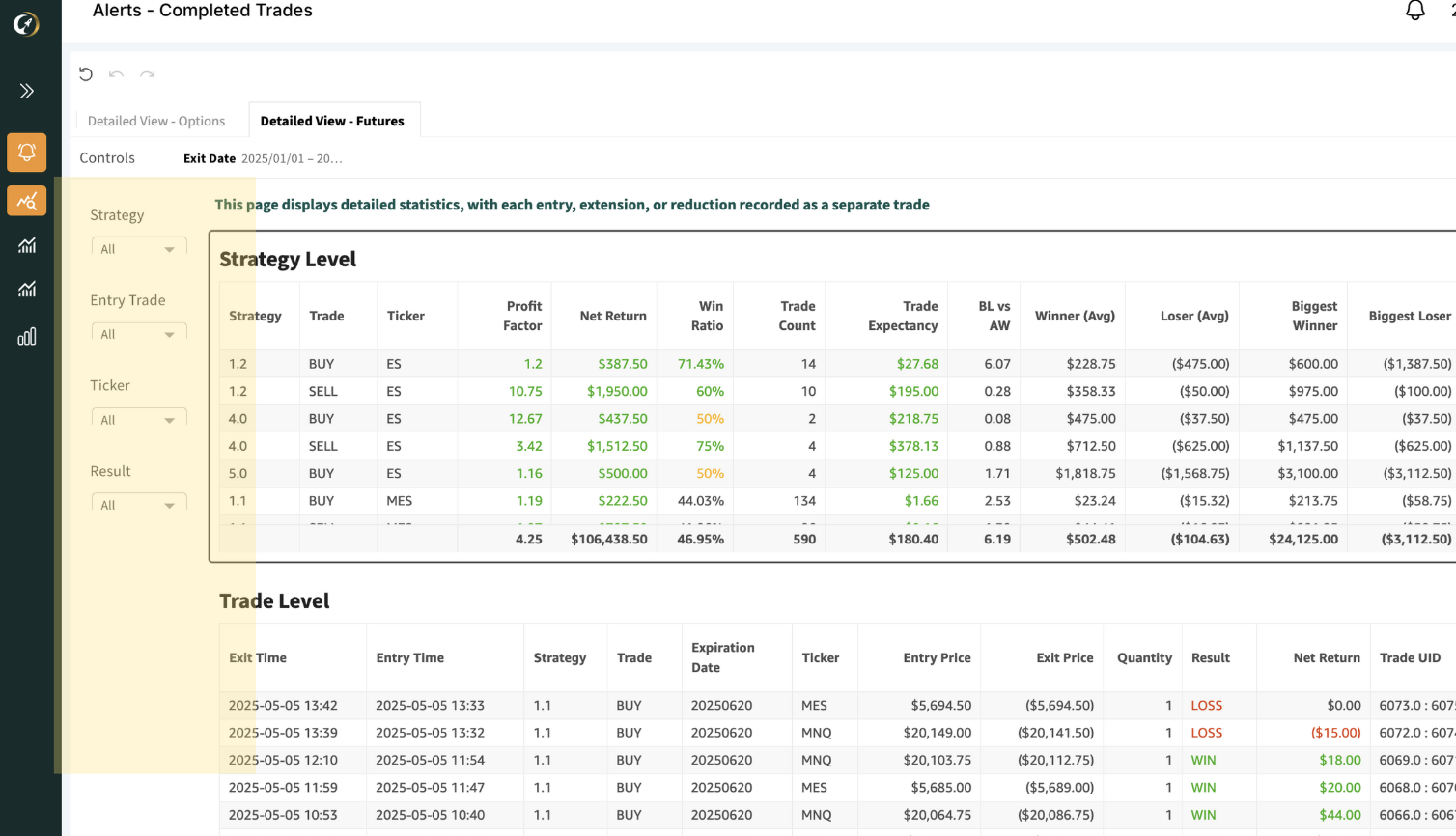
Task: Expand the Result filter dropdown
Action: (139, 505)
